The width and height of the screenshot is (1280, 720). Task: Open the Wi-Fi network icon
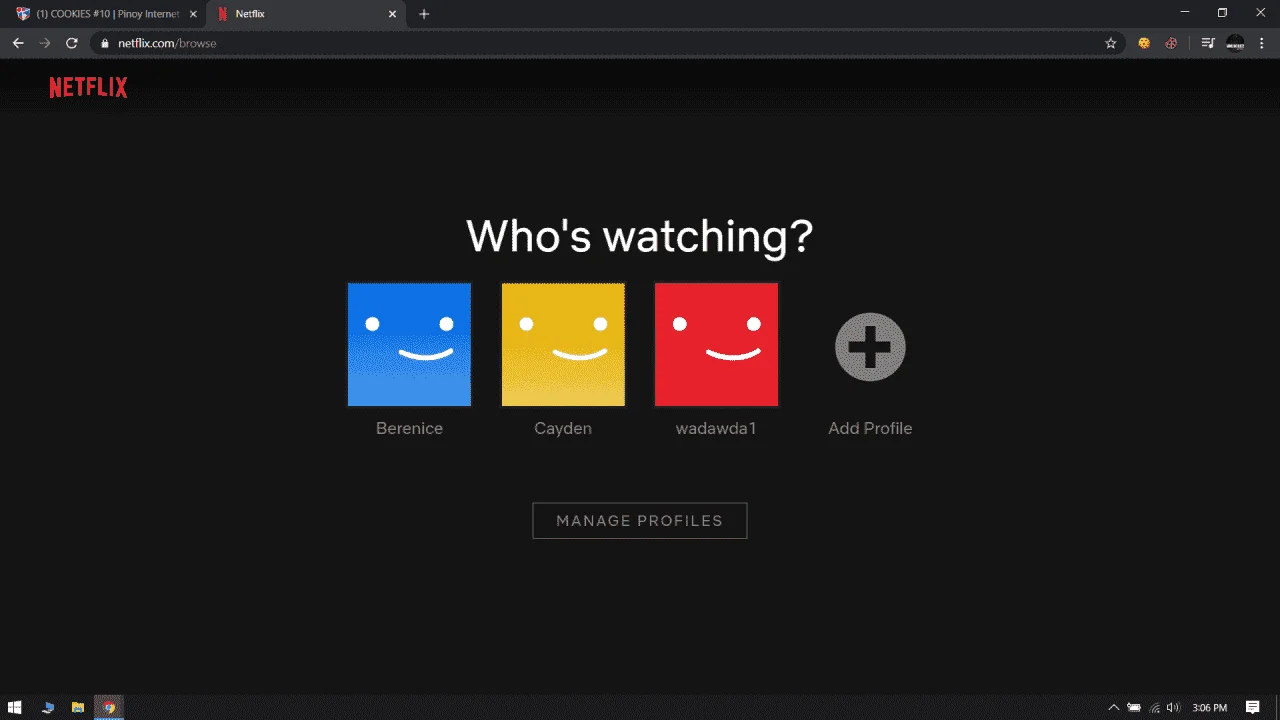(1155, 708)
